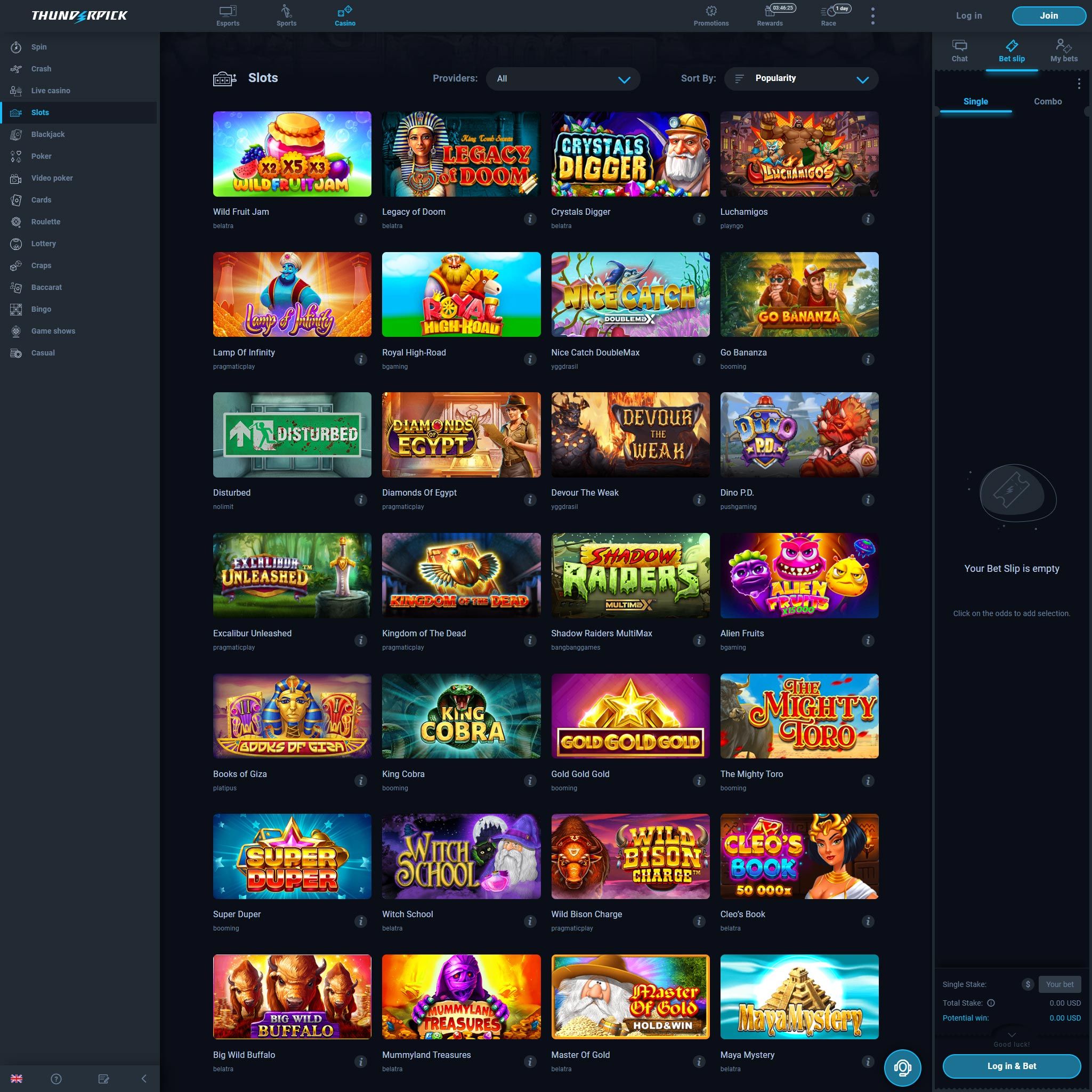Open the Lottery category

click(x=79, y=244)
